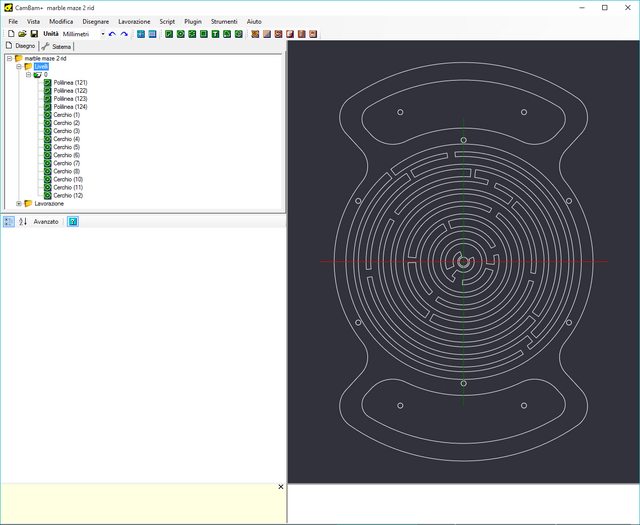Image resolution: width=640 pixels, height=525 pixels.
Task: Open the Disegnare menu
Action: tap(96, 21)
